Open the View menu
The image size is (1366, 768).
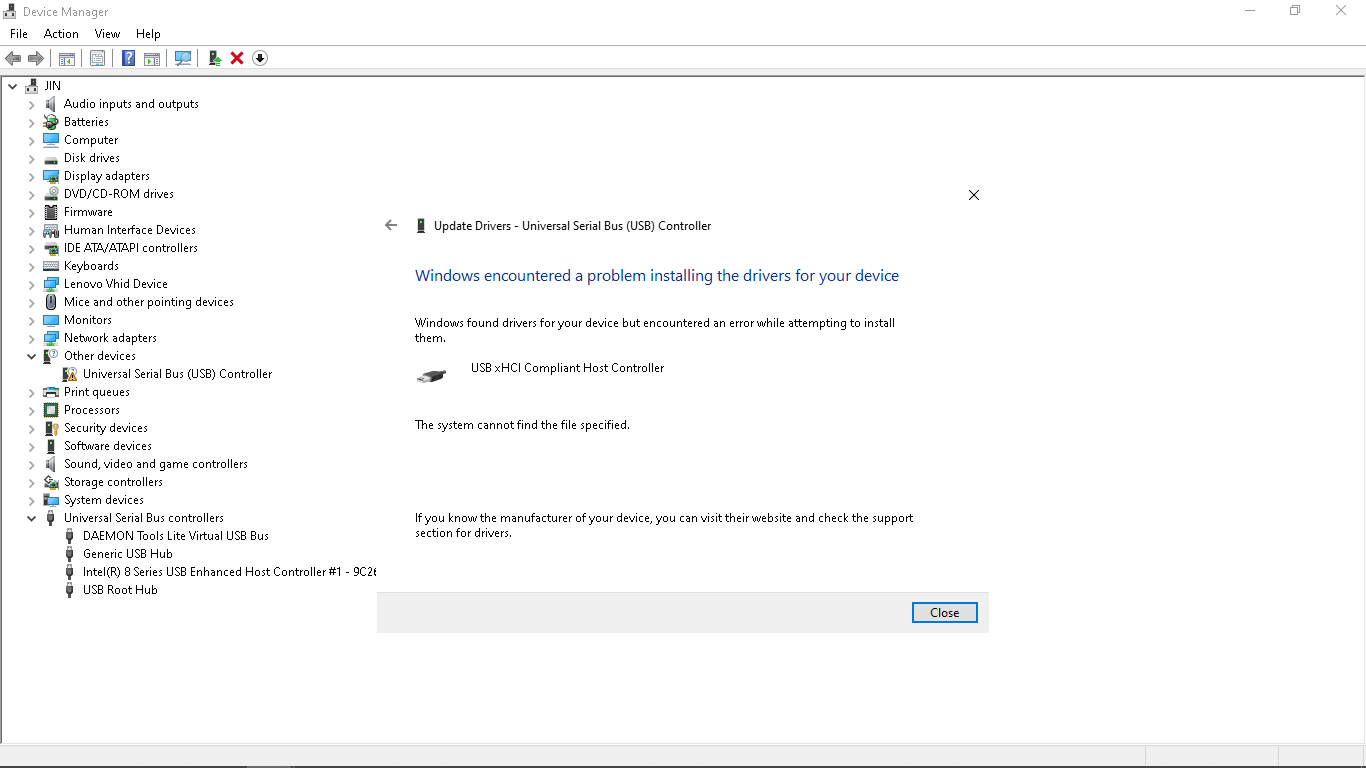107,34
